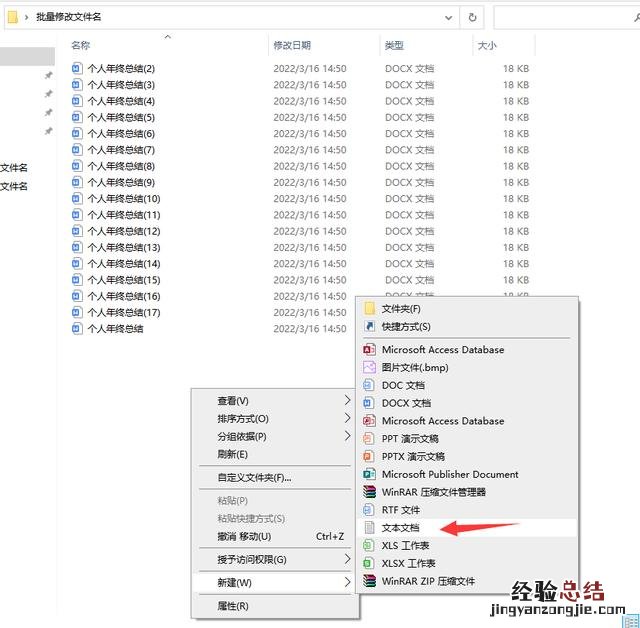Select file 个人年终总结(13)

(x=124, y=248)
